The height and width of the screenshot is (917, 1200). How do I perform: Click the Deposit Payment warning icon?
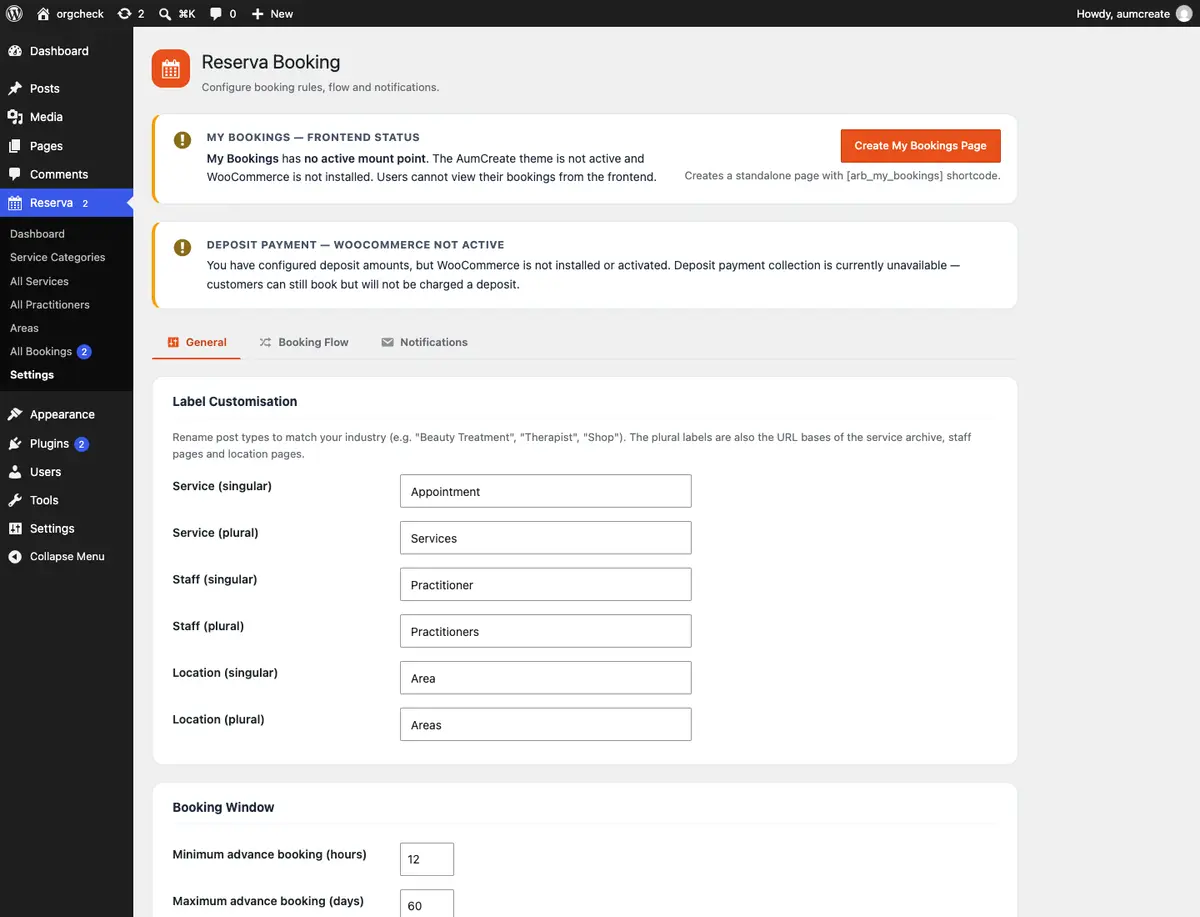point(182,247)
